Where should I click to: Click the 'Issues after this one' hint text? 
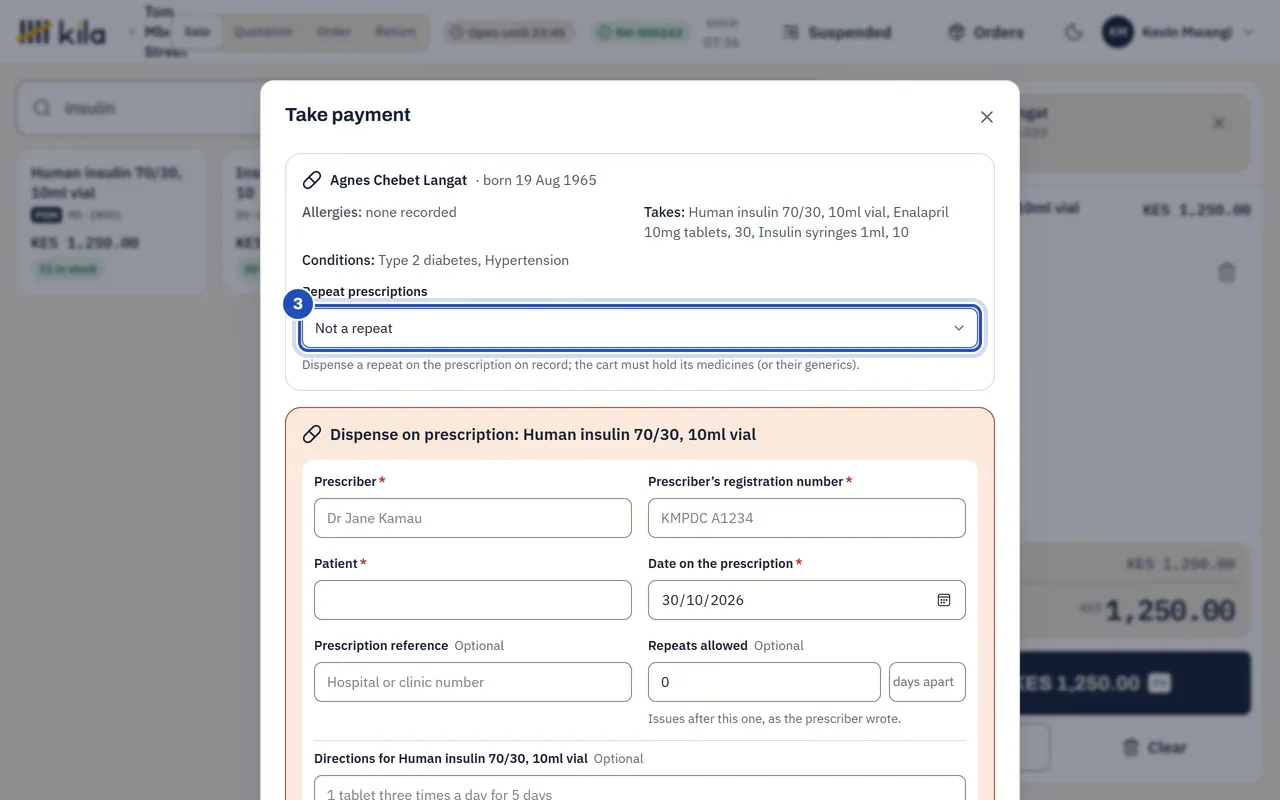[774, 718]
